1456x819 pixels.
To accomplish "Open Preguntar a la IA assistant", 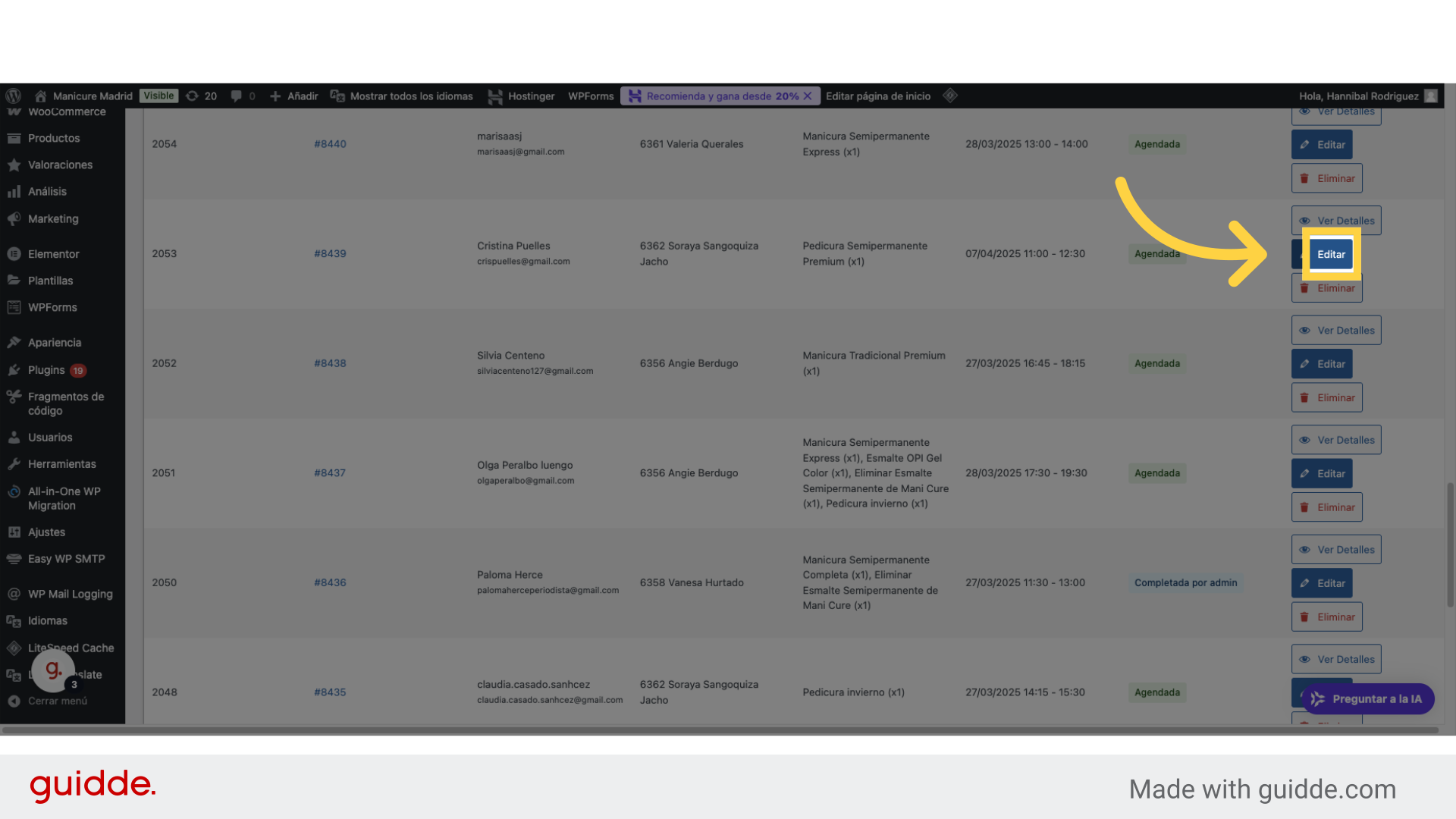I will pyautogui.click(x=1367, y=699).
